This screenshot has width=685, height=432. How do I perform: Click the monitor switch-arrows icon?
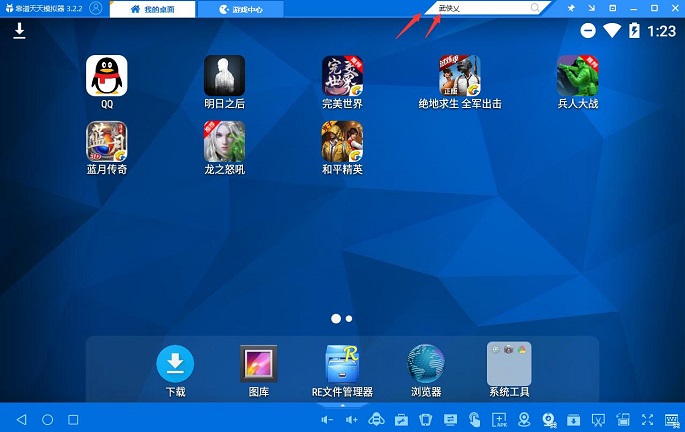(450, 420)
